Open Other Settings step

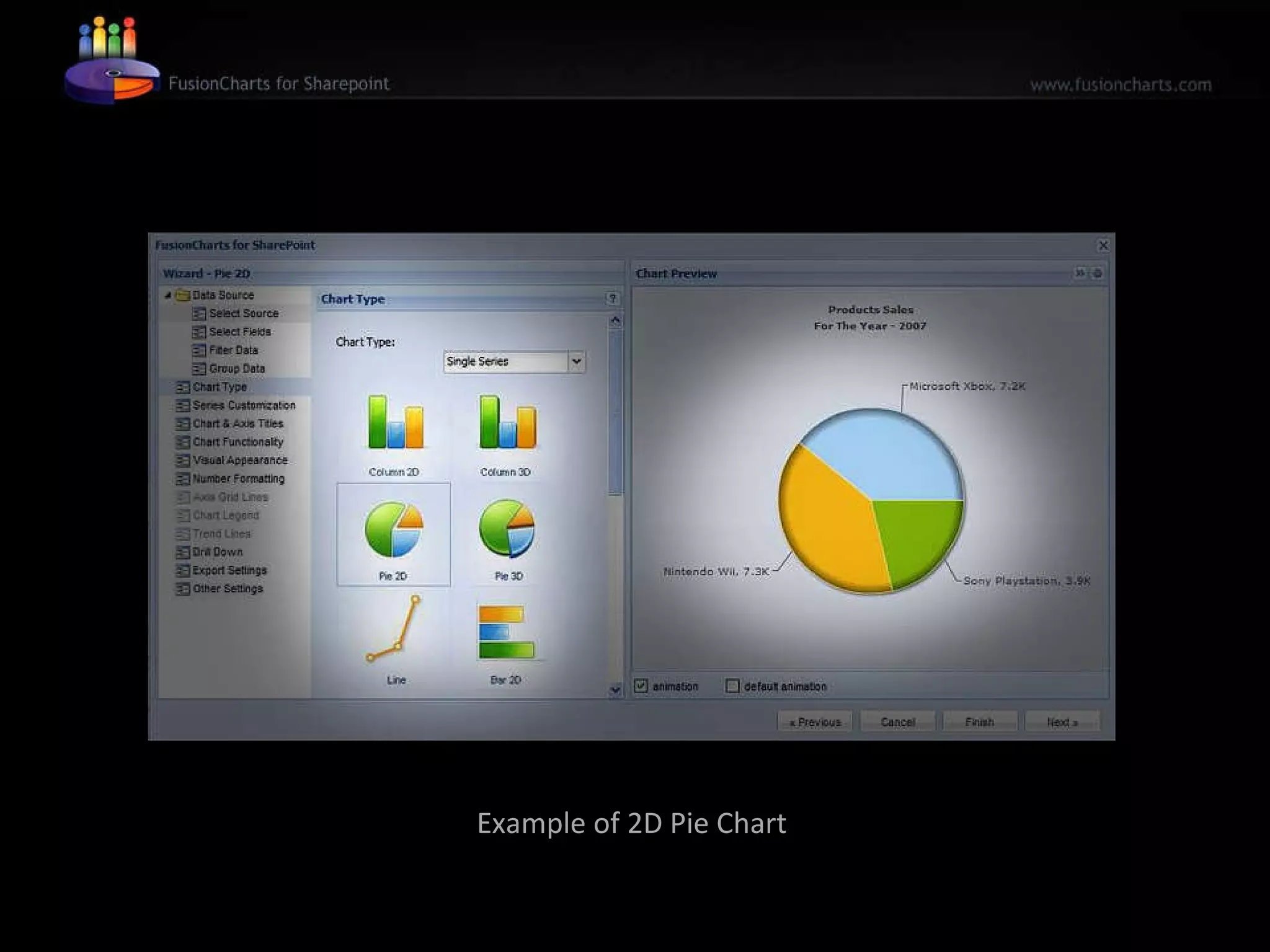coord(220,589)
